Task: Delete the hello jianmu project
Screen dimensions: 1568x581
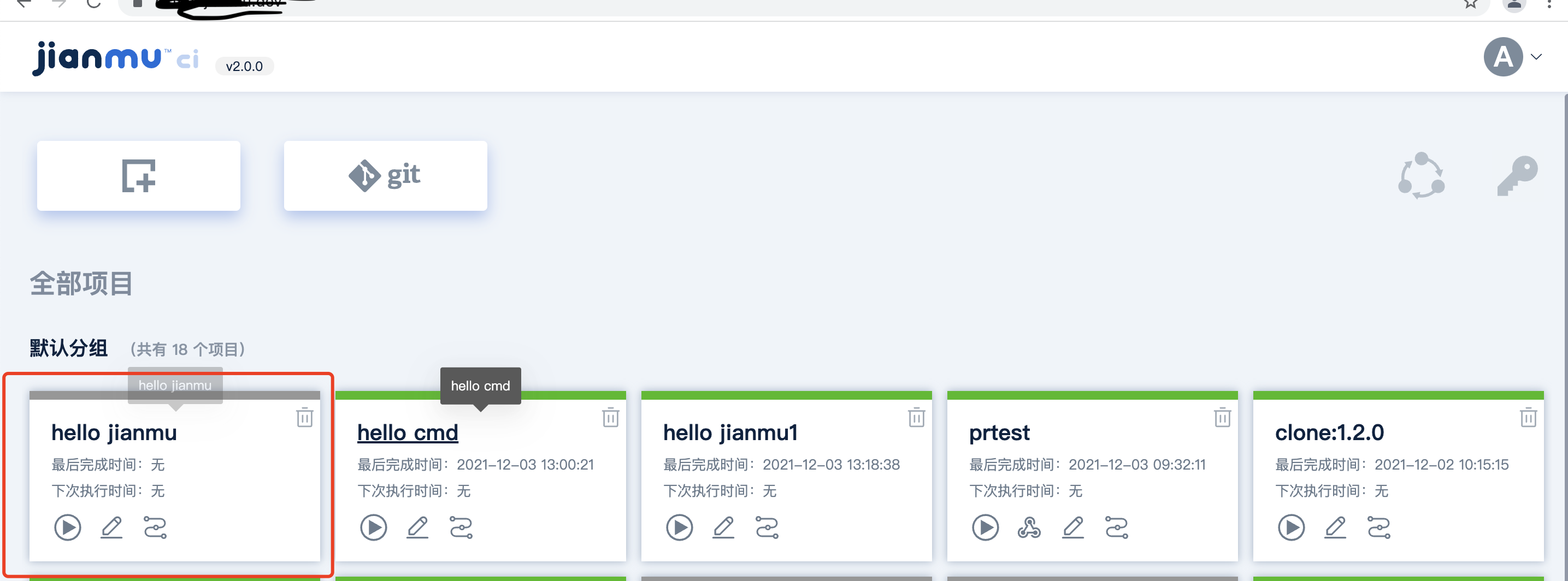Action: (304, 417)
